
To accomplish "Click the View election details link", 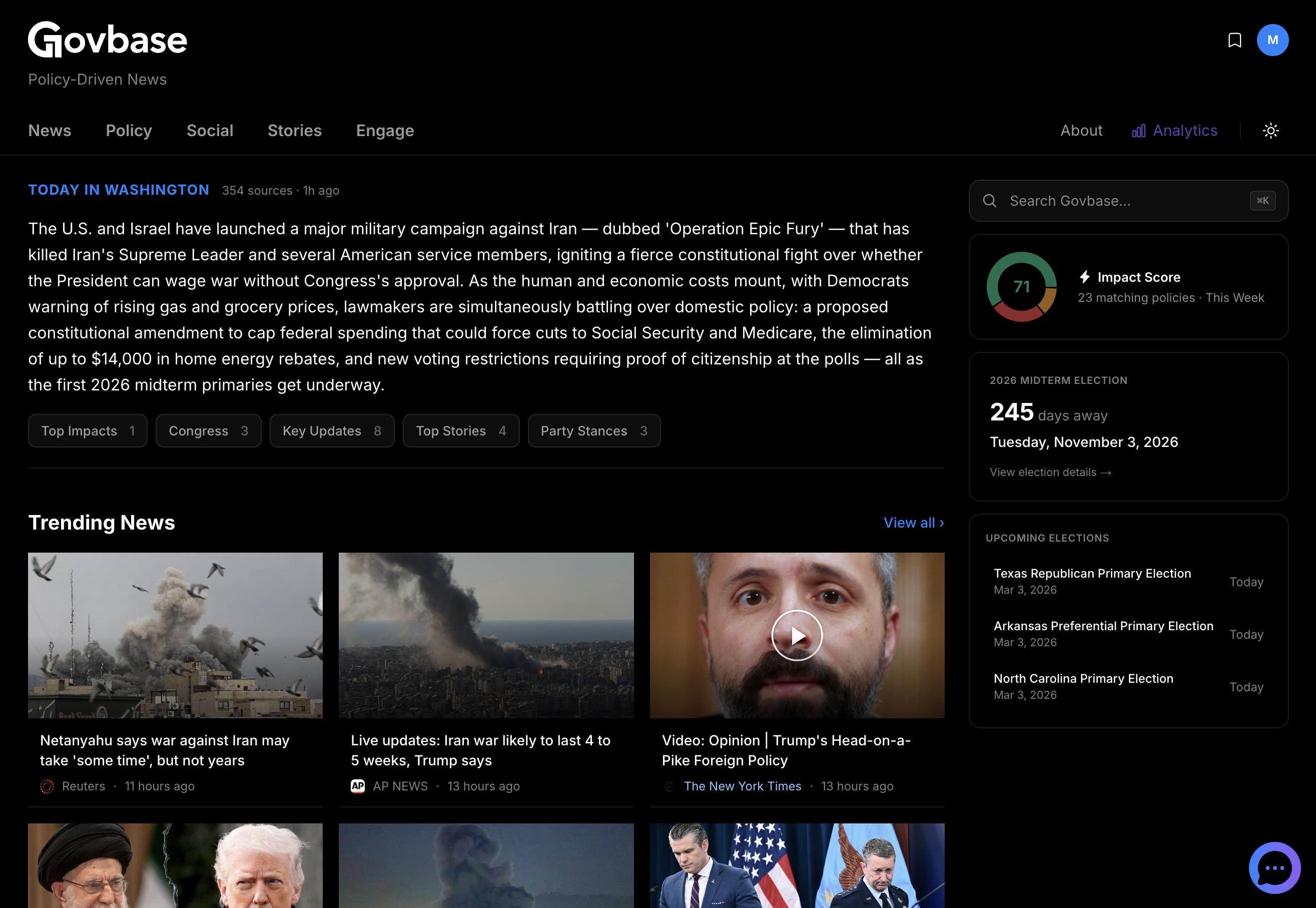I will pos(1050,472).
